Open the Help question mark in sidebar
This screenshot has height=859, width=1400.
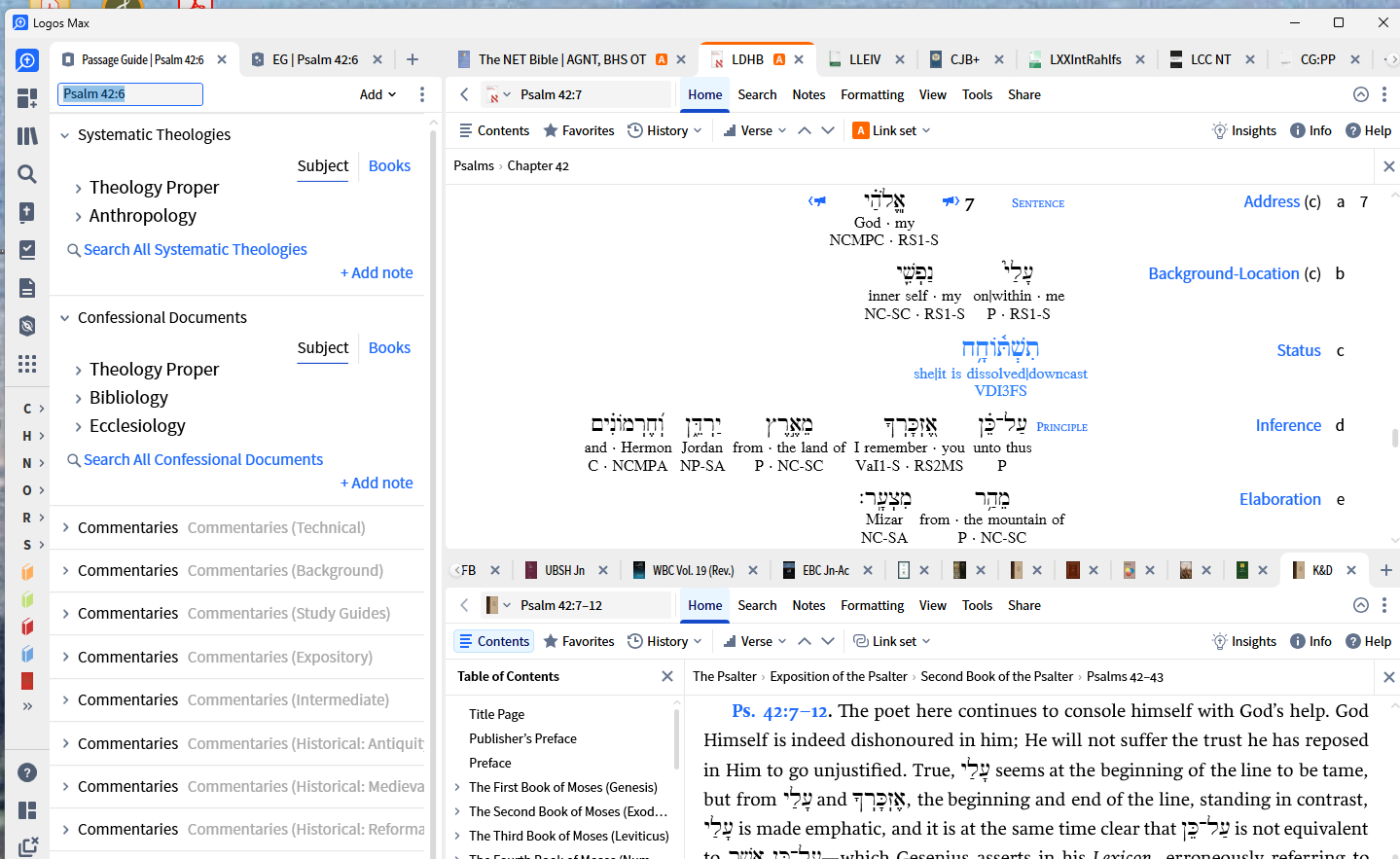27,773
